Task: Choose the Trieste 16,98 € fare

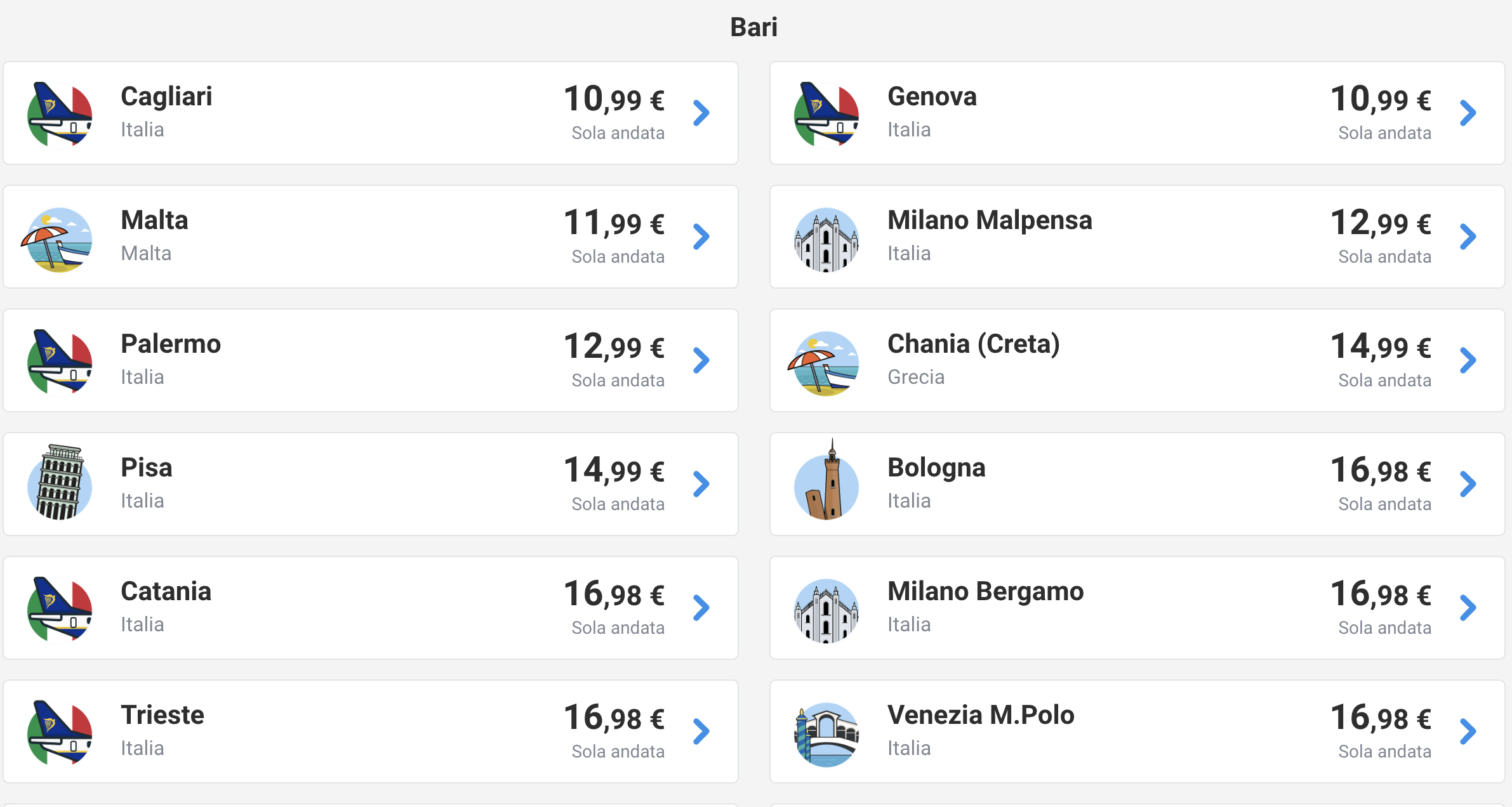Action: point(614,718)
